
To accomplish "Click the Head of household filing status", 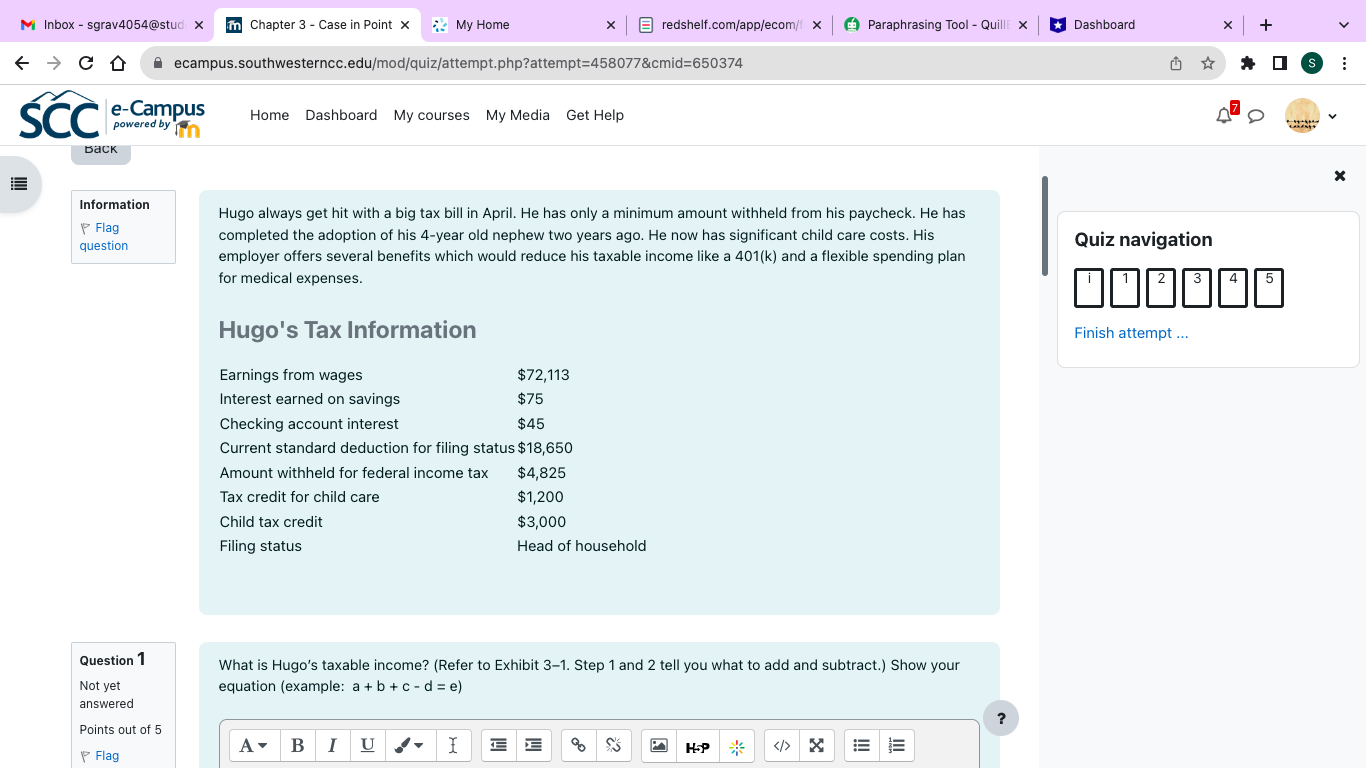I will point(582,546).
